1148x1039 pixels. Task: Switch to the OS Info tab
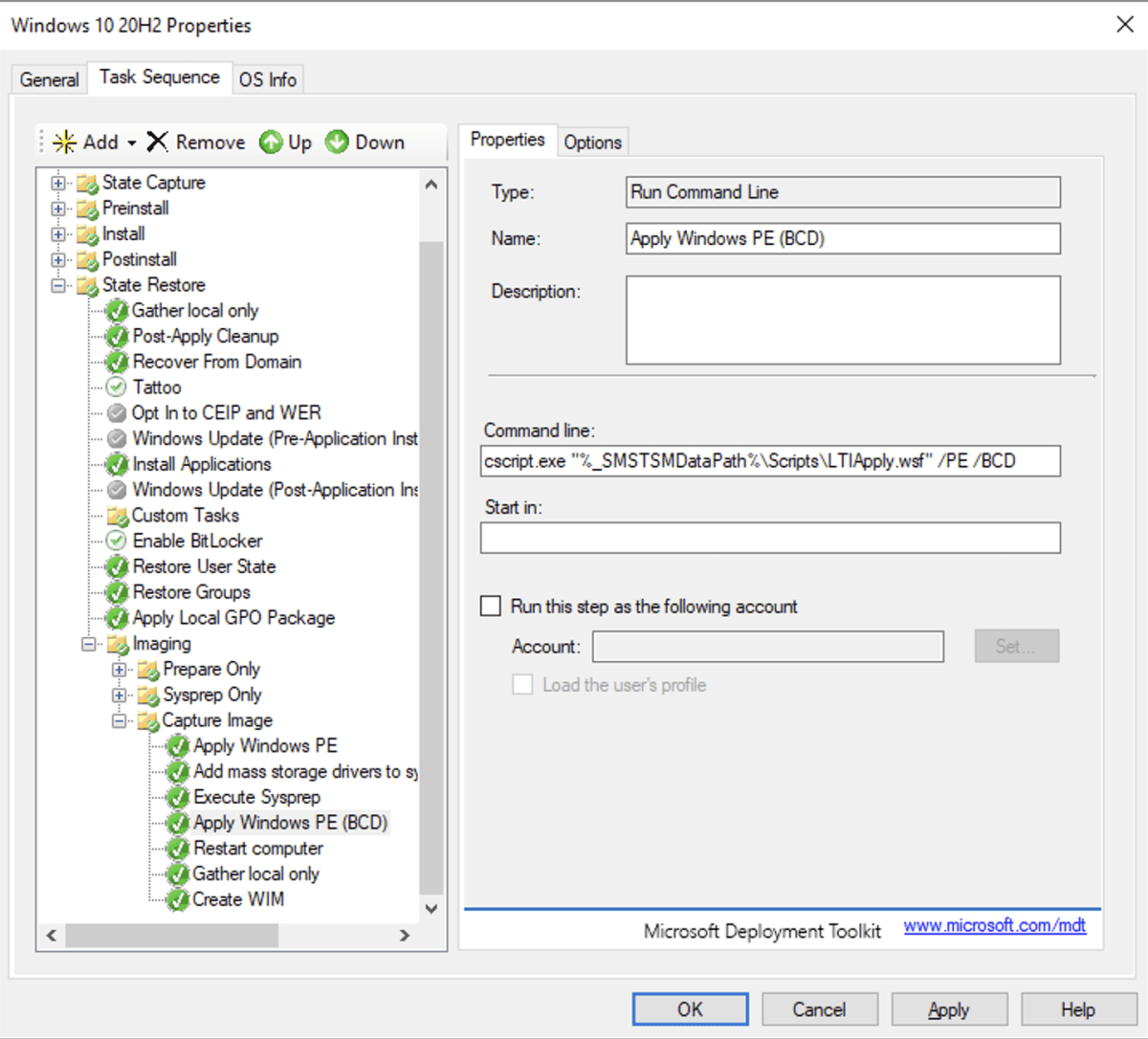tap(268, 79)
